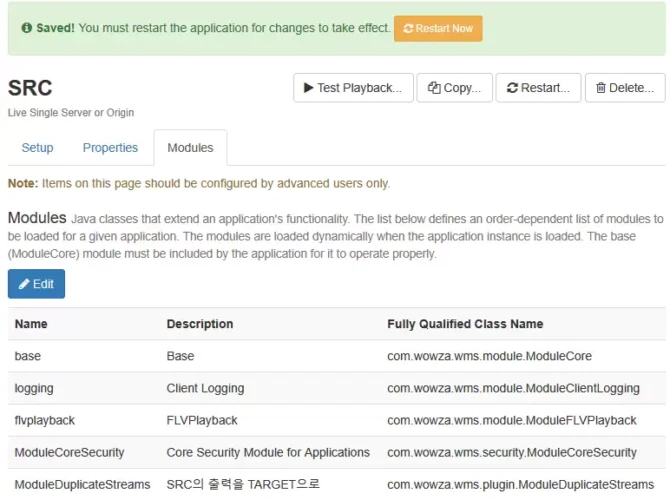Select the base module row
670x500 pixels.
[x=336, y=356]
